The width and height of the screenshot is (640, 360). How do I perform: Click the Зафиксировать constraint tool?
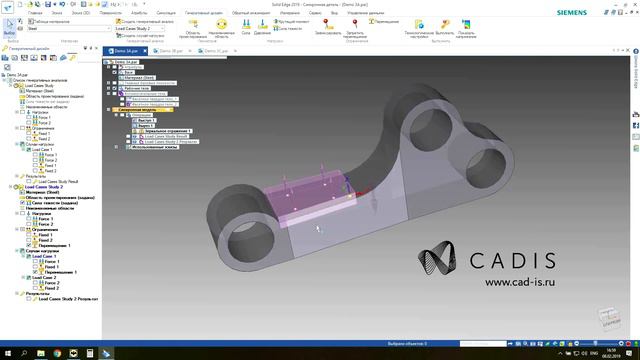(x=327, y=27)
